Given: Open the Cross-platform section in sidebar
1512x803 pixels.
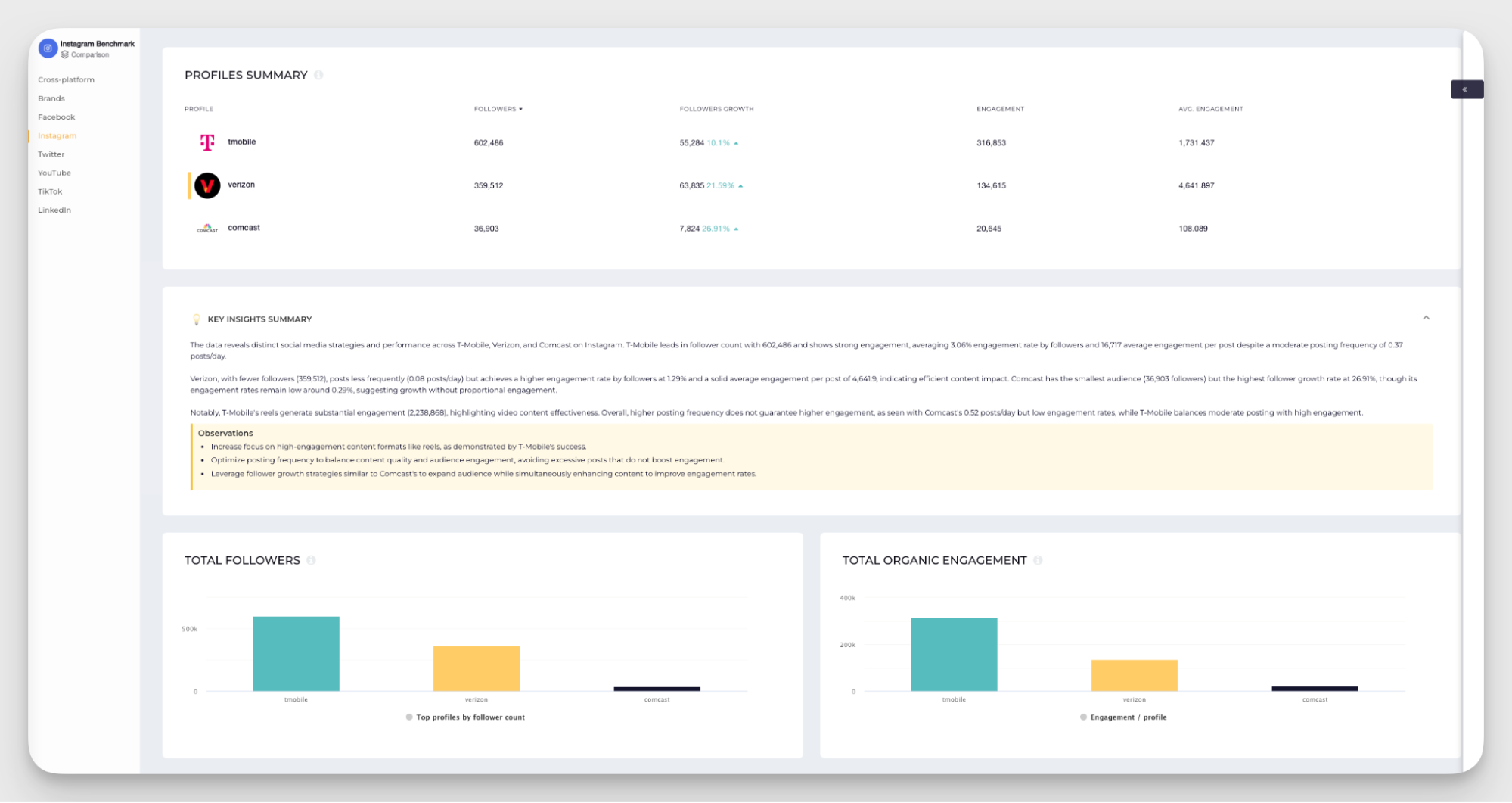Looking at the screenshot, I should tap(66, 79).
